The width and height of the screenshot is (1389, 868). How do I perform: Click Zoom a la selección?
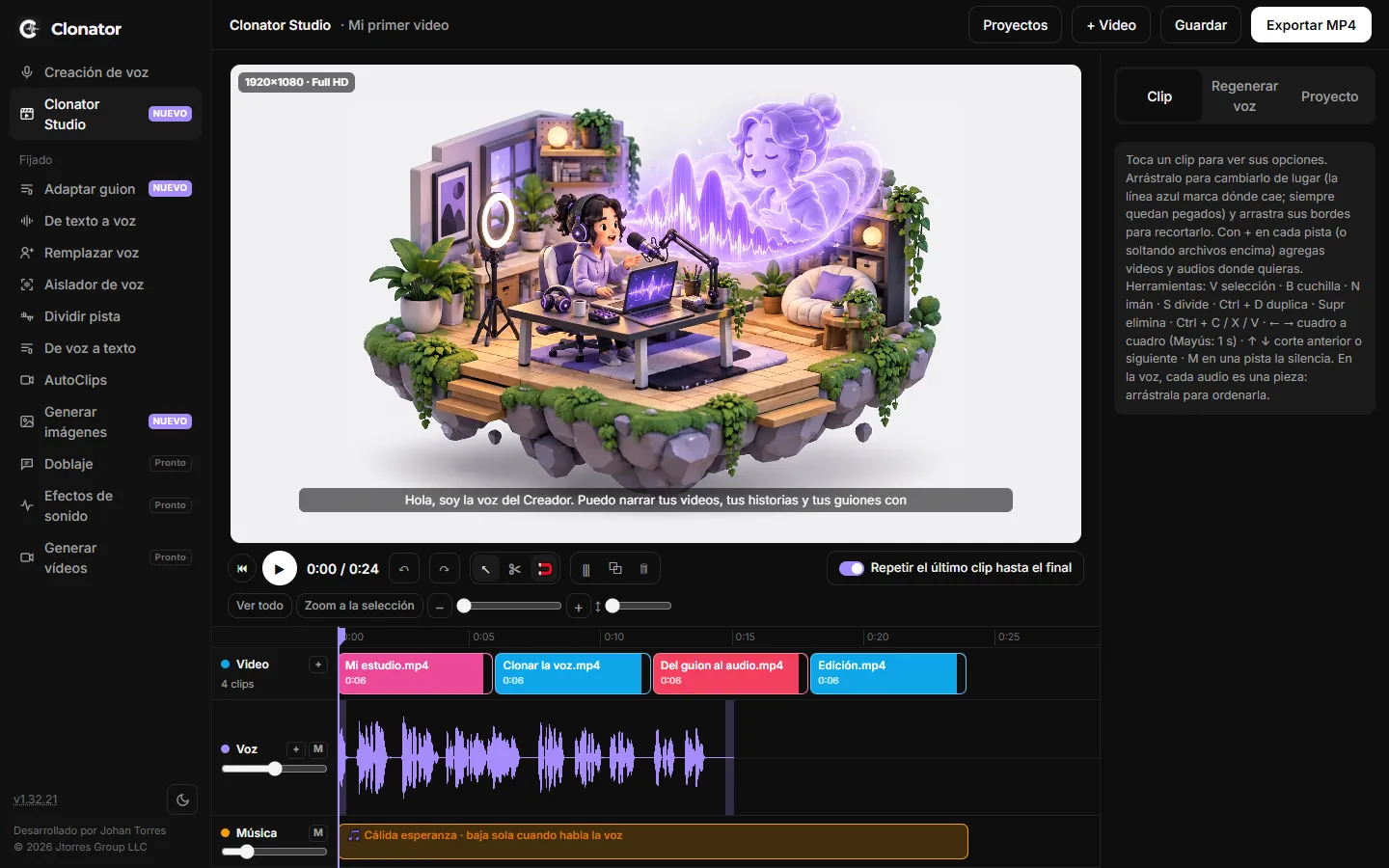359,606
